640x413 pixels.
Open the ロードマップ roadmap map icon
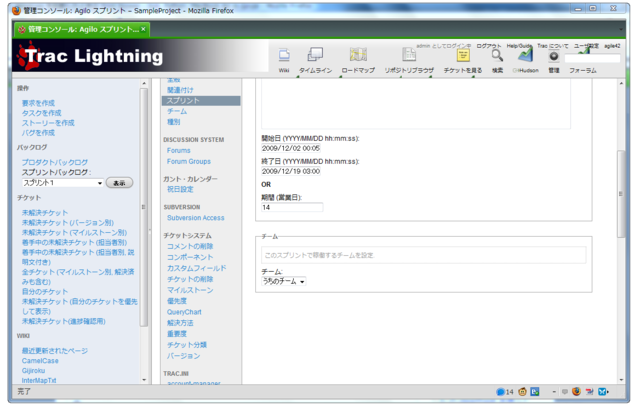[x=358, y=54]
